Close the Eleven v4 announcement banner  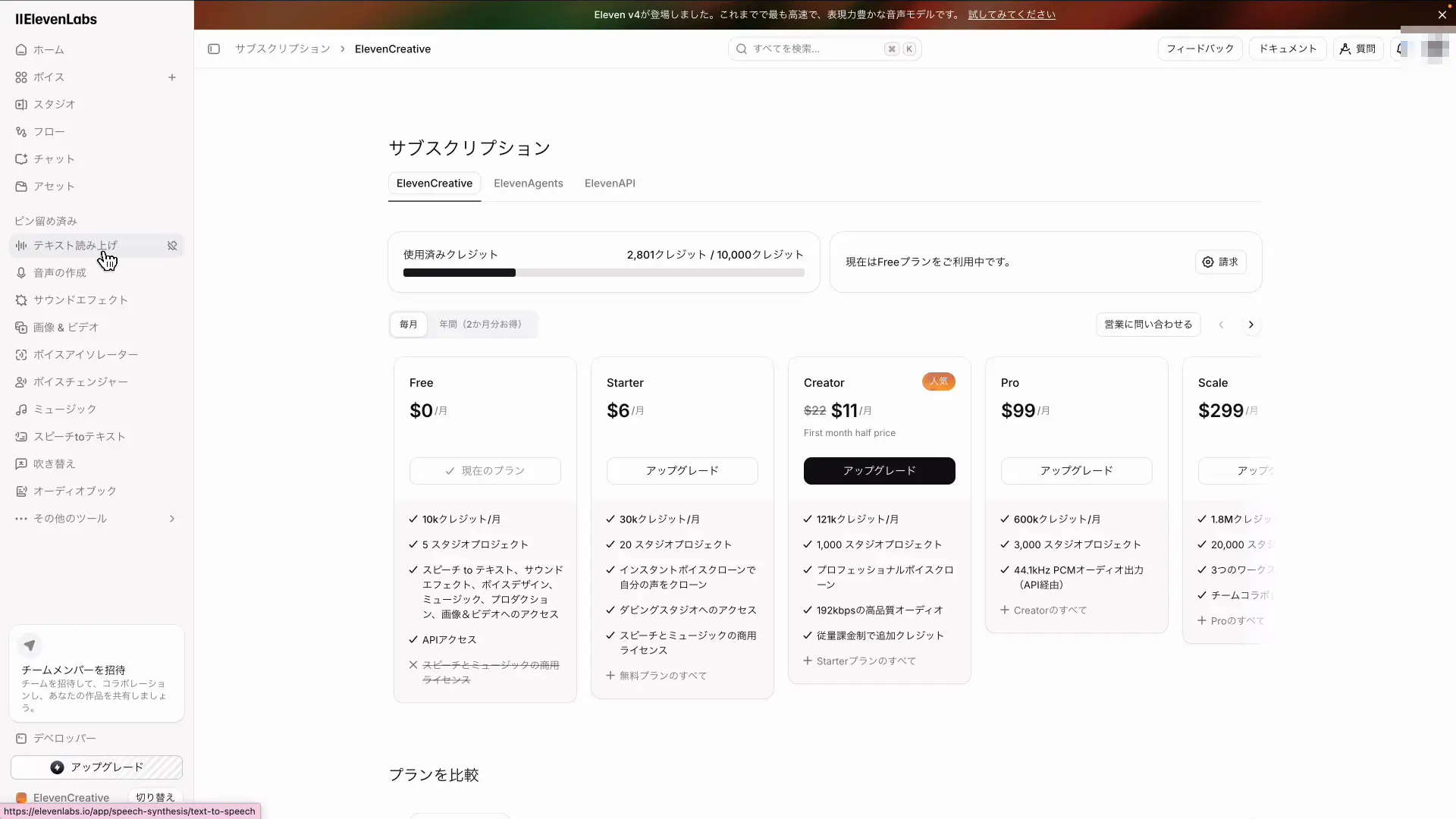(1442, 15)
